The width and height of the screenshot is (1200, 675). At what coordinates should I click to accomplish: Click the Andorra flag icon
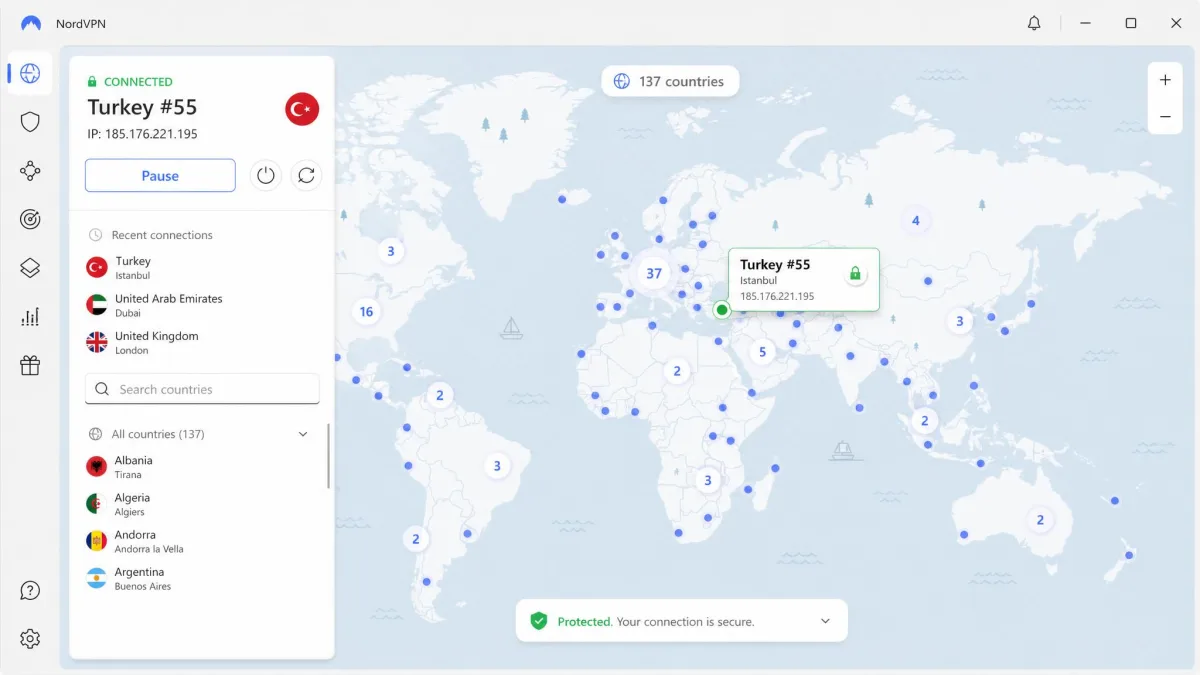97,541
